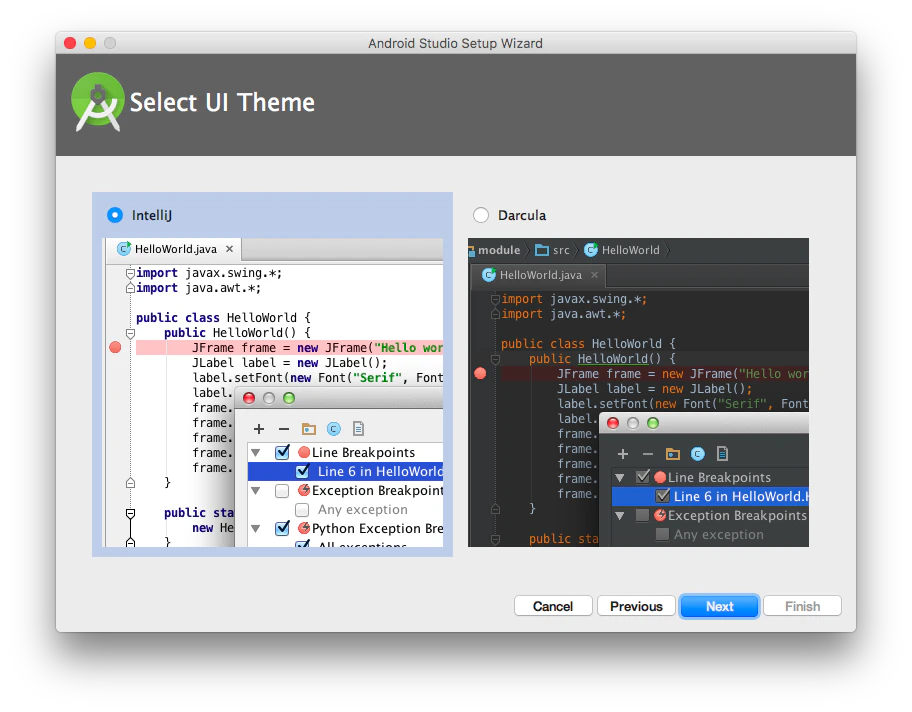Click orange folder icon in light preview toolbar

pos(309,429)
